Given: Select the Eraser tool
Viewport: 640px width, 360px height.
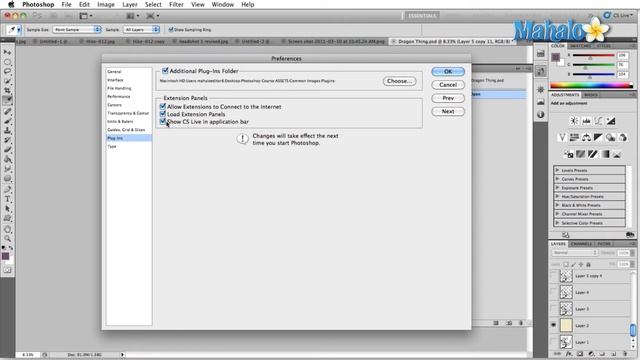Looking at the screenshot, I should click(x=7, y=150).
